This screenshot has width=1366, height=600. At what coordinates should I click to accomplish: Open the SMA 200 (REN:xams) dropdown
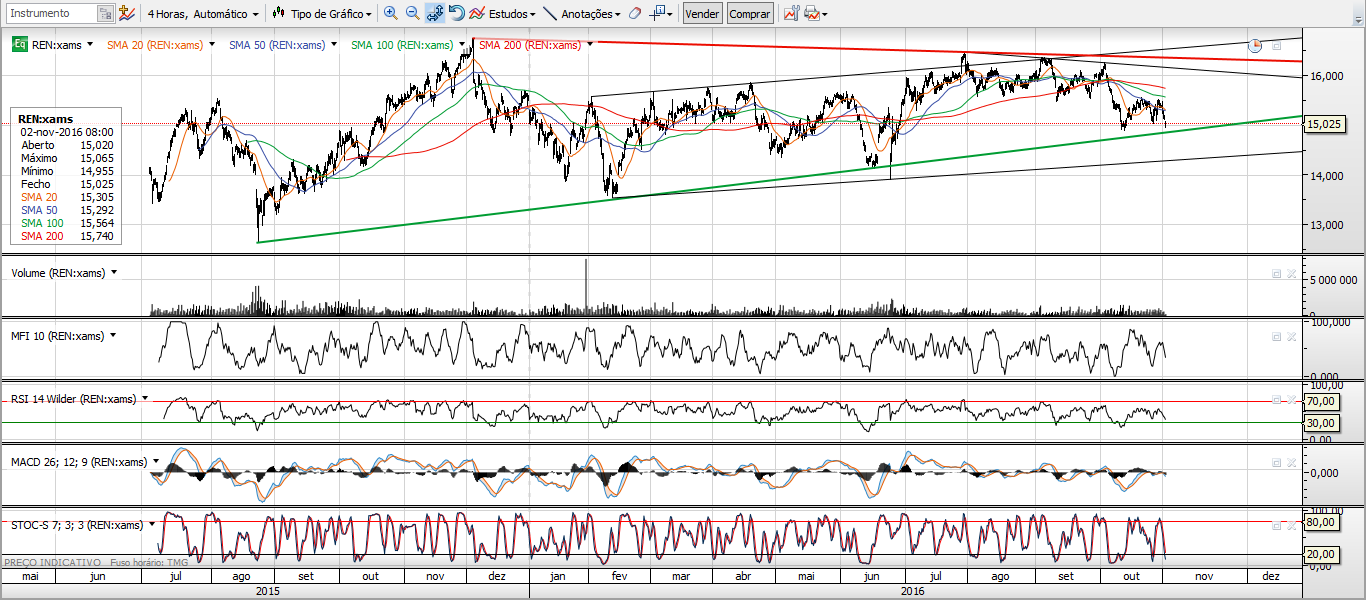click(589, 45)
